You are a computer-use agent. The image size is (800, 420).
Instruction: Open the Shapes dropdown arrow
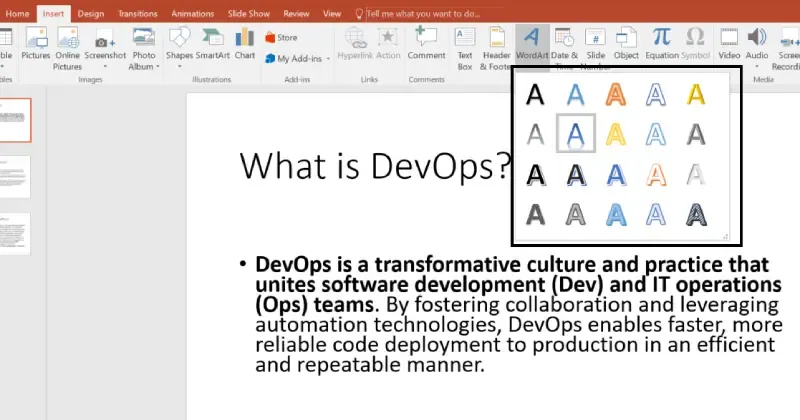coord(180,67)
